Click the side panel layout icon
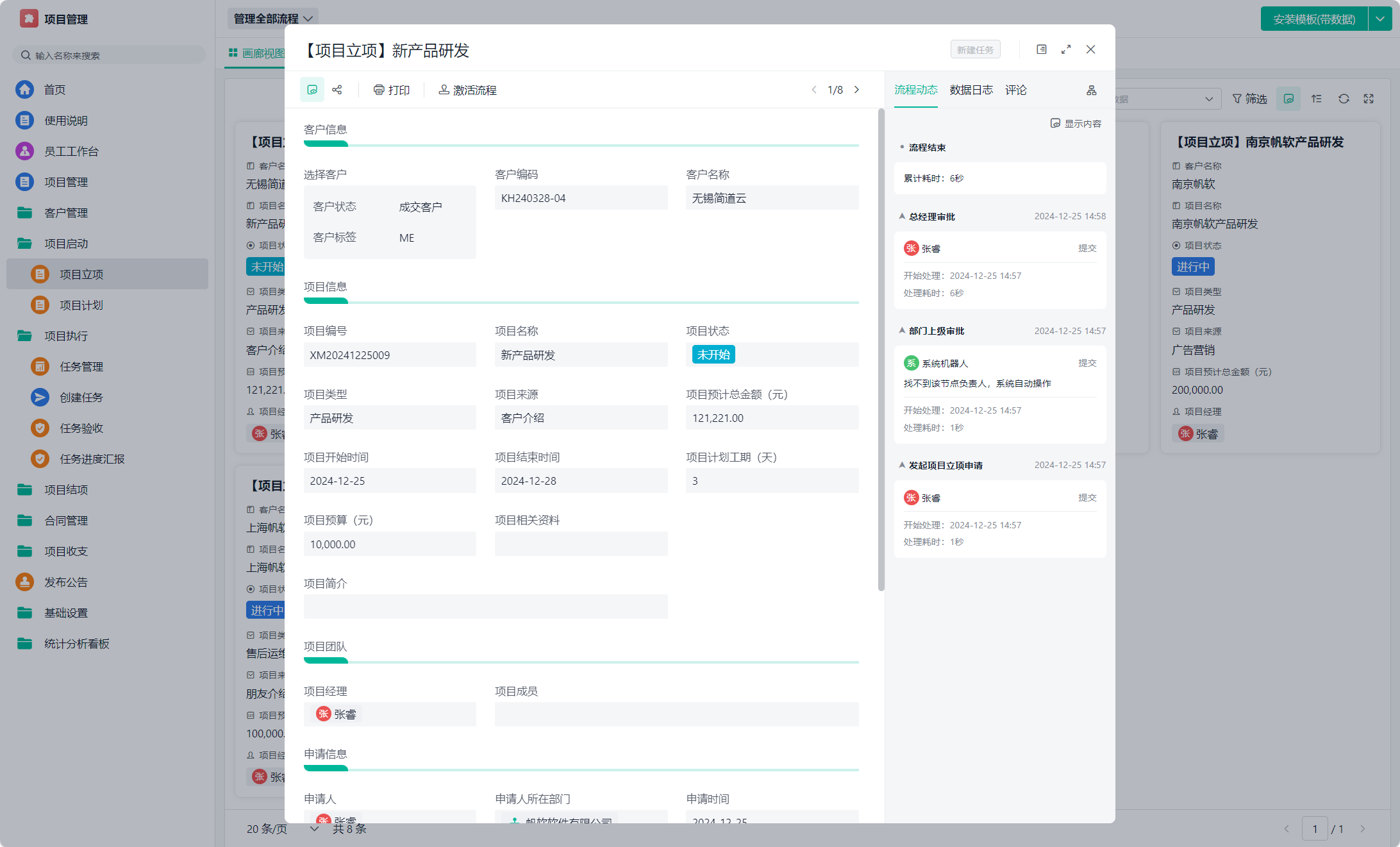 coord(1042,49)
